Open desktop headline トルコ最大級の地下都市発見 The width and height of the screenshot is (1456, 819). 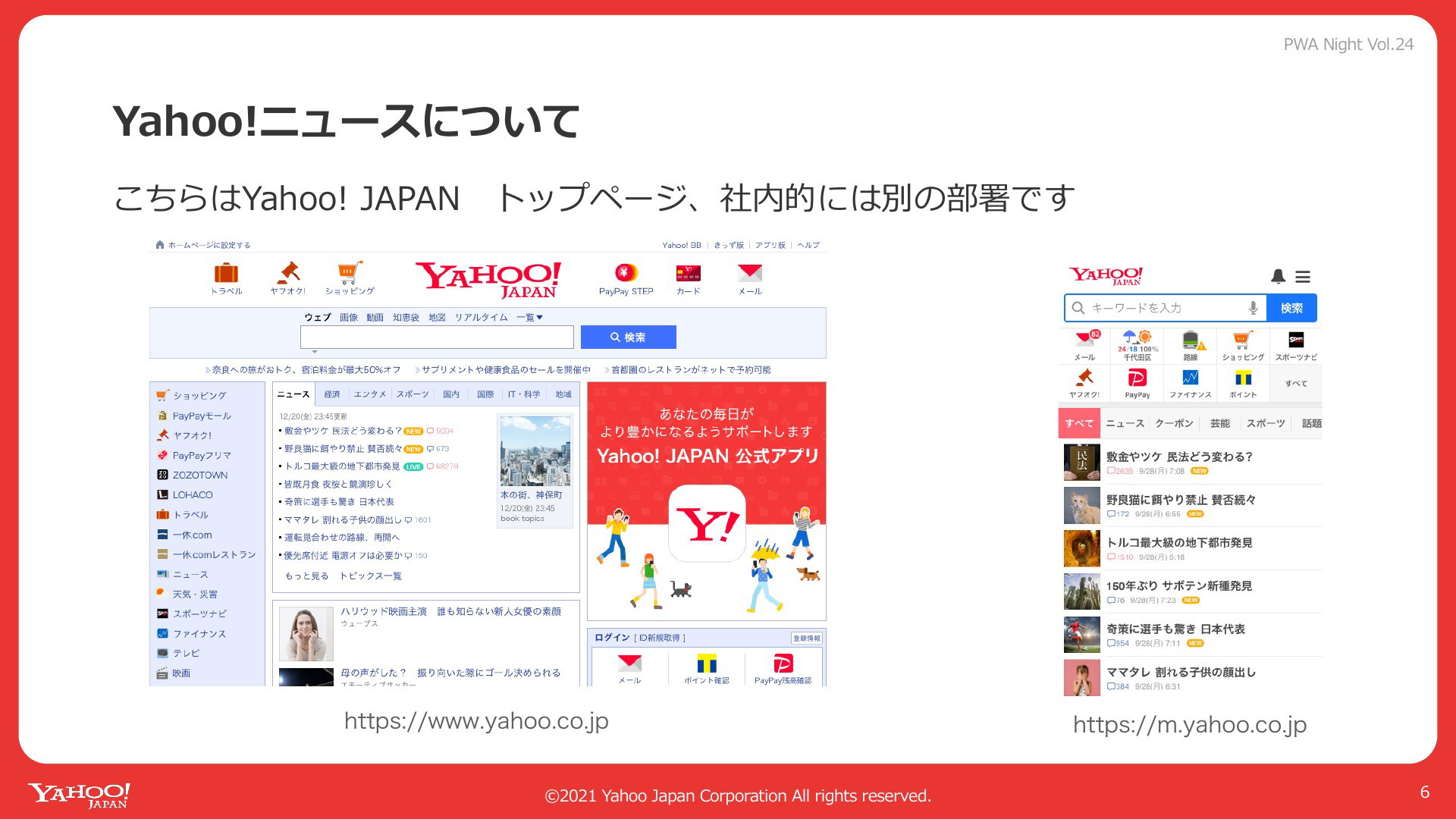(x=341, y=466)
